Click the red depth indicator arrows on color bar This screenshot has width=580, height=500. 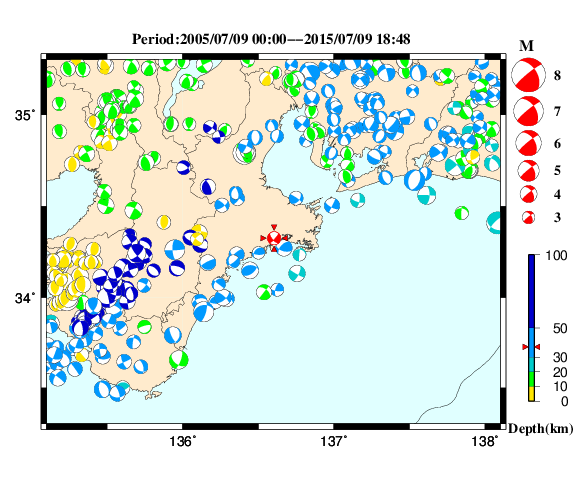click(x=531, y=347)
